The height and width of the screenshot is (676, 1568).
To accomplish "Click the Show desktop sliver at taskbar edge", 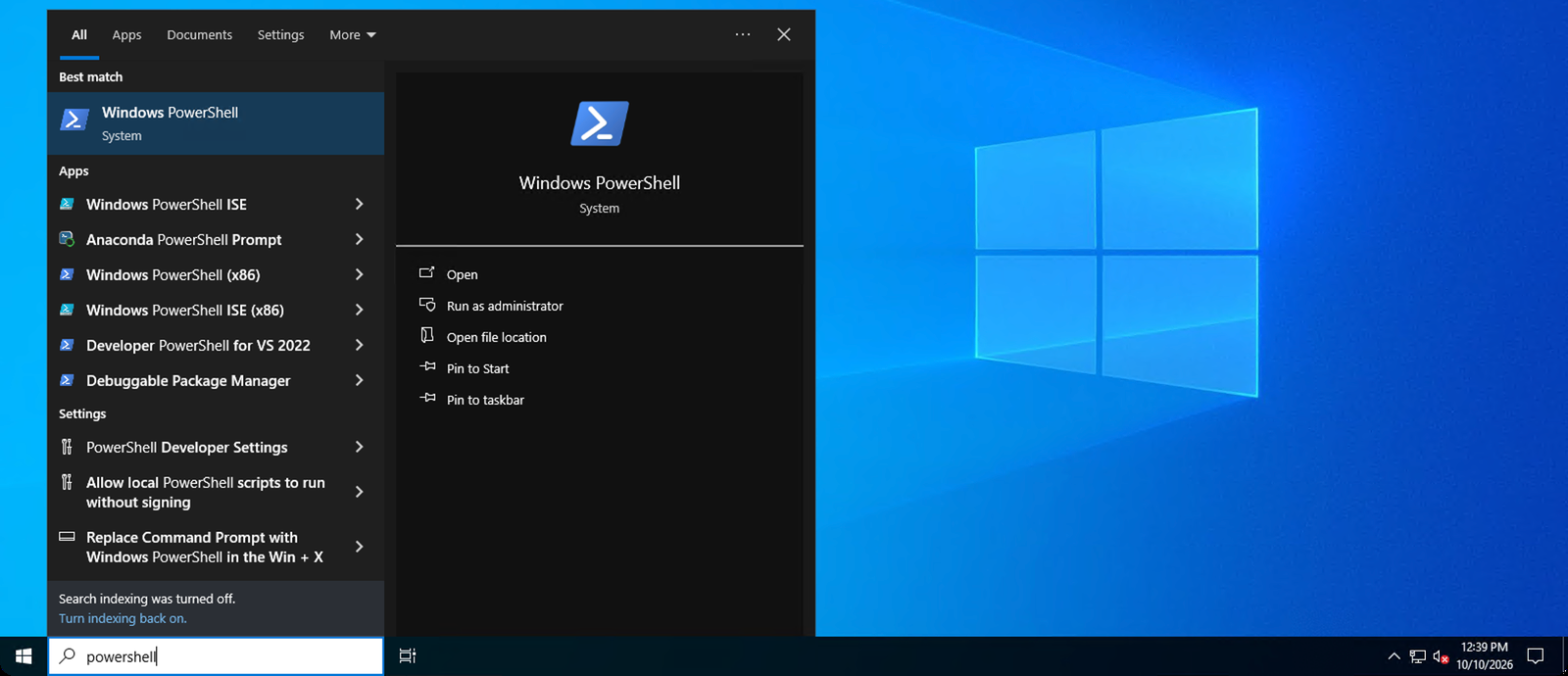I will (x=1565, y=656).
